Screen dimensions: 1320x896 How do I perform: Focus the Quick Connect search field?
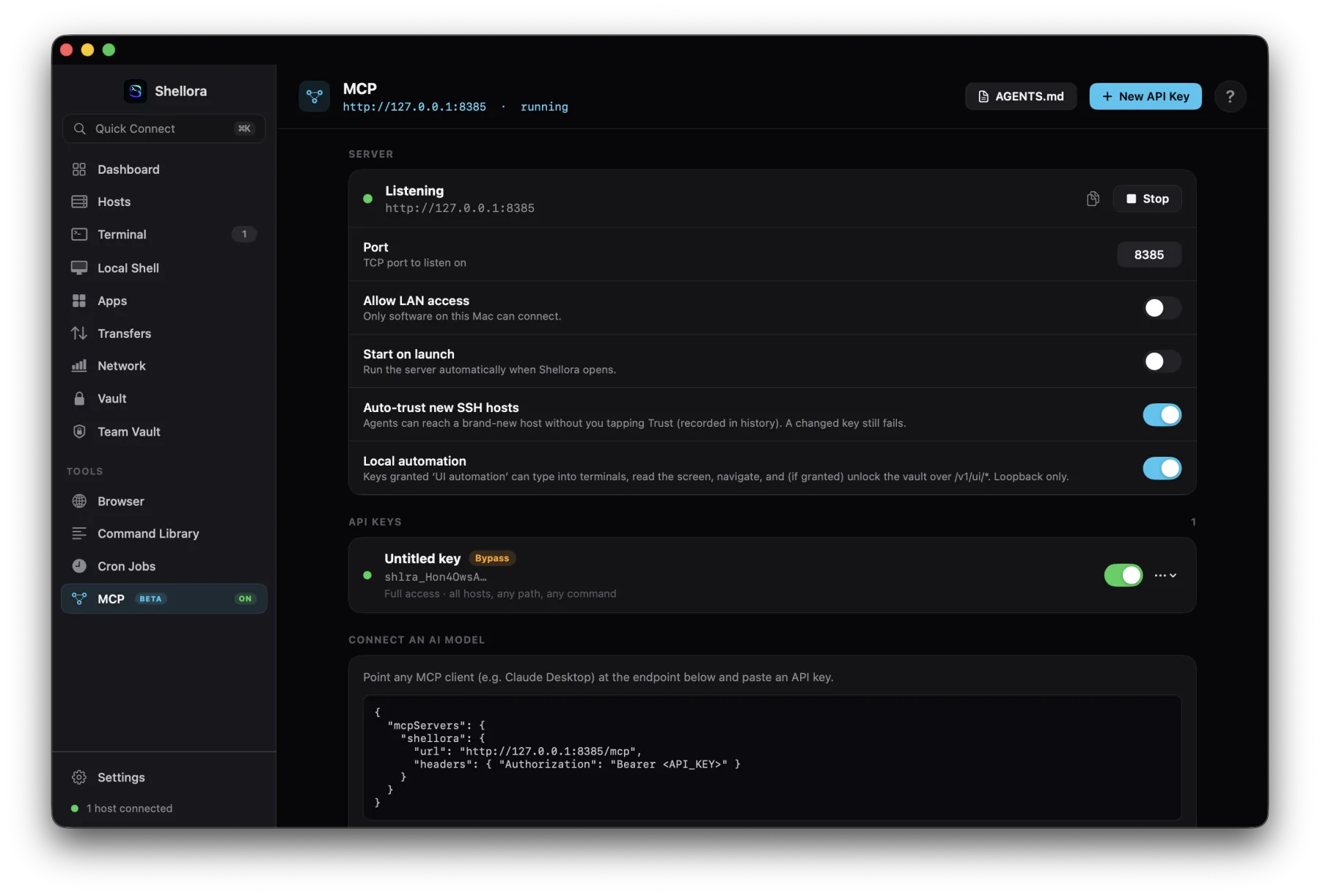coord(164,128)
